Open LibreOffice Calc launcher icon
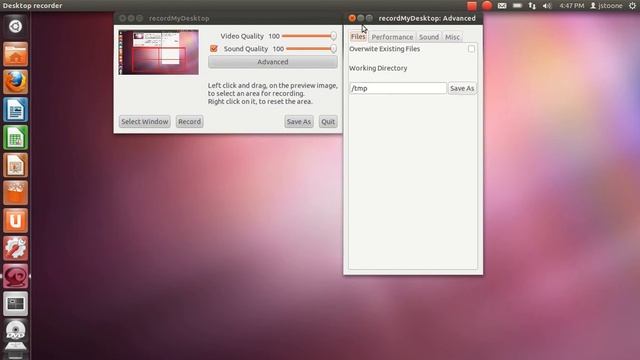640x360 pixels. coord(16,137)
